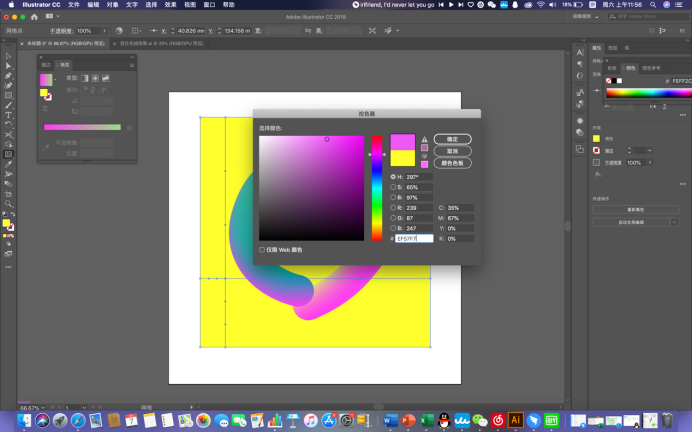The height and width of the screenshot is (433, 692).
Task: Click the 颜色色板 button
Action: (x=452, y=163)
